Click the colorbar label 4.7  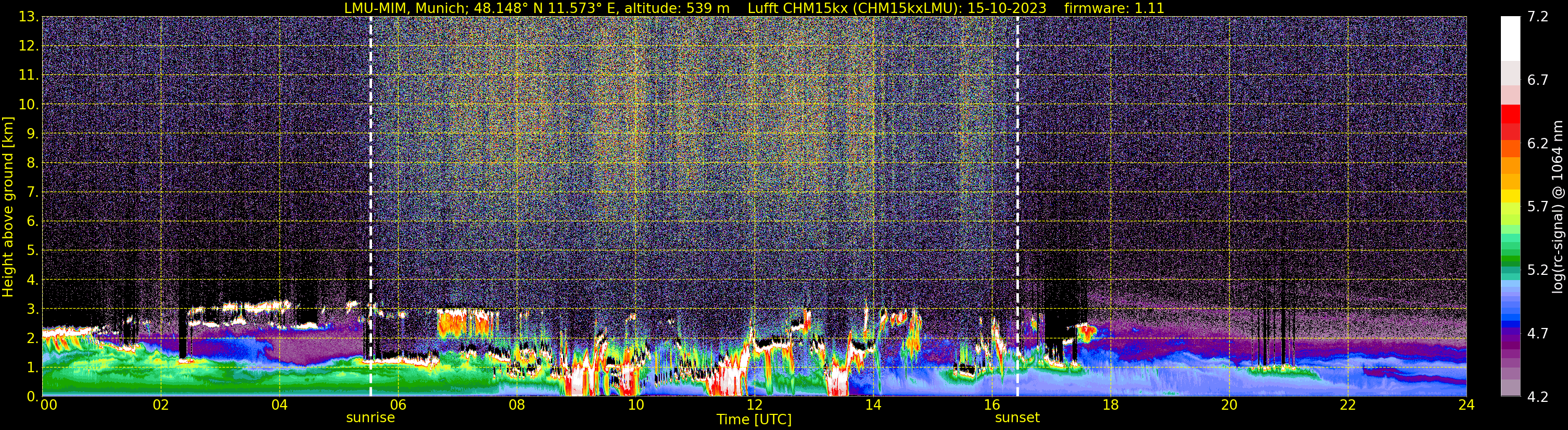(x=1538, y=334)
